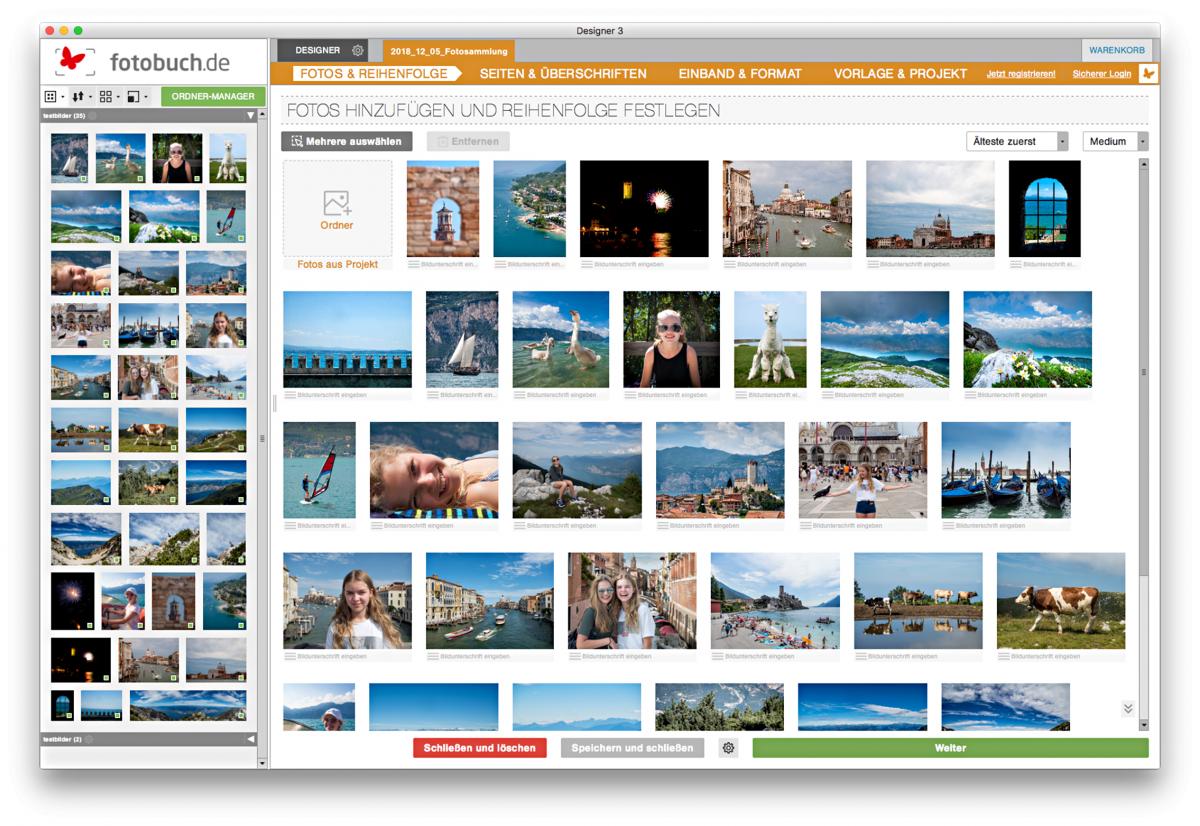Go to EINBAND & FORMAT step
1200x826 pixels.
click(x=740, y=73)
